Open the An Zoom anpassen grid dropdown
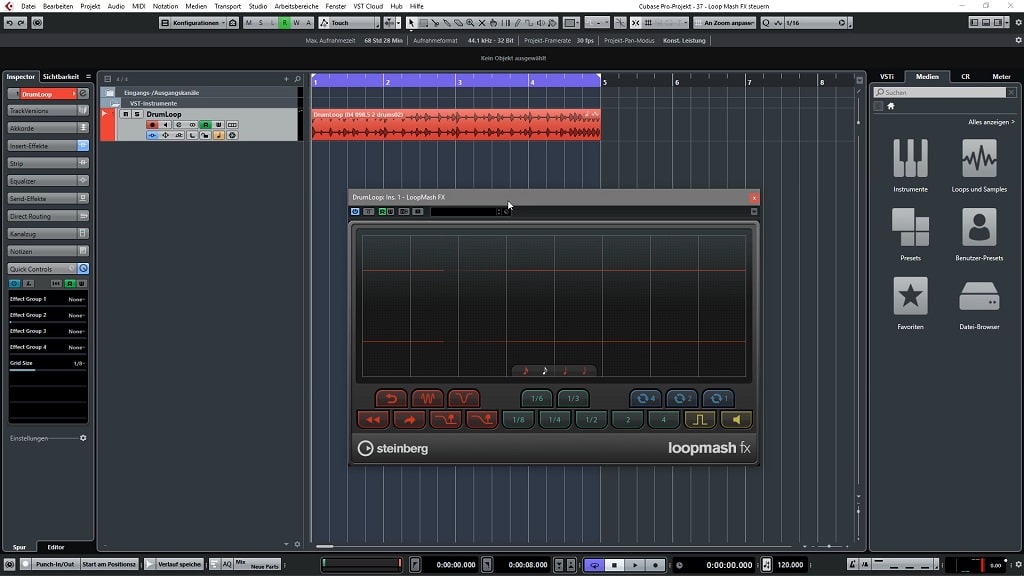The width and height of the screenshot is (1024, 576). [724, 23]
